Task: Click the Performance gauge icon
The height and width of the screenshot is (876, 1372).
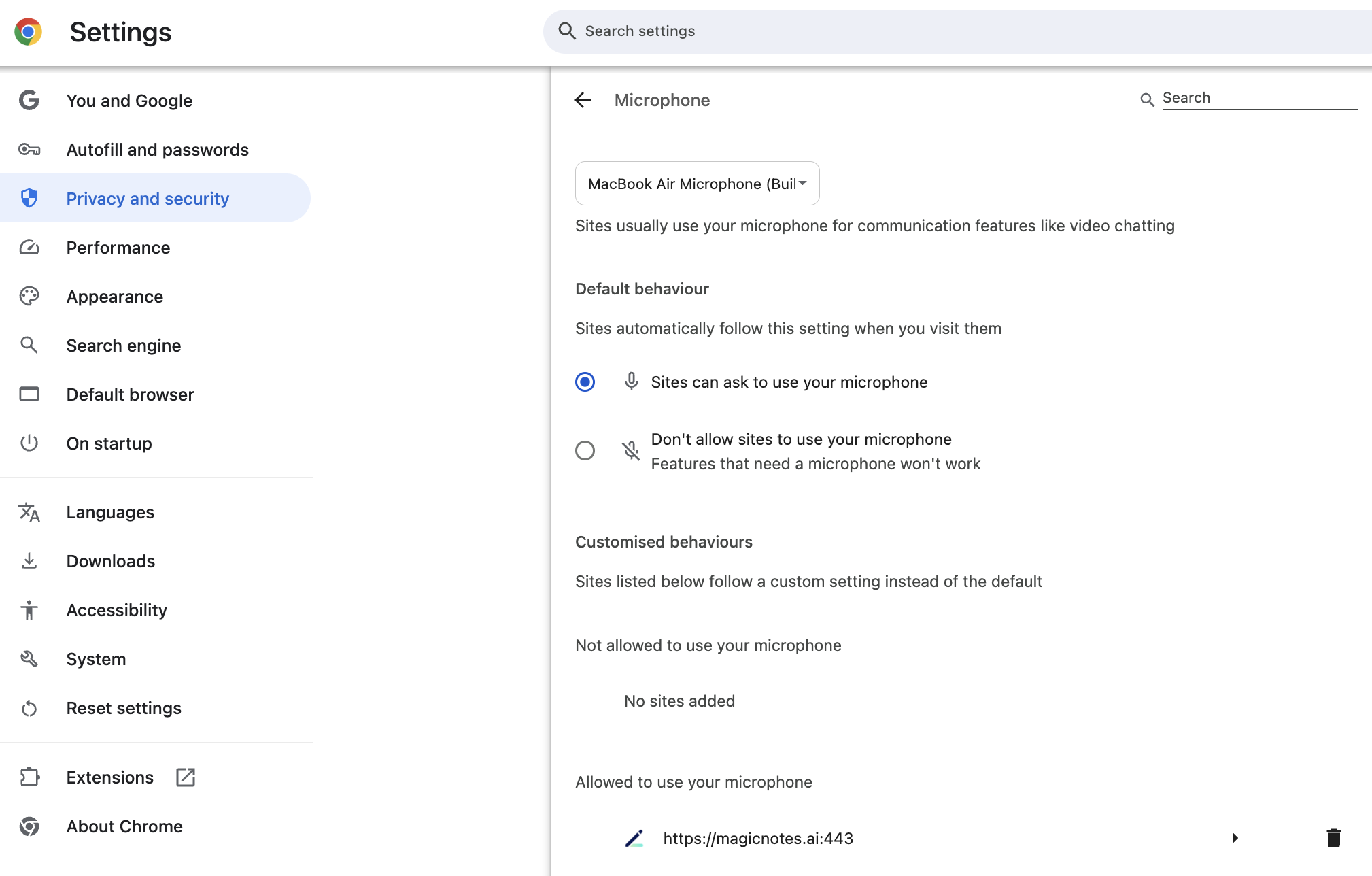Action: pos(29,248)
